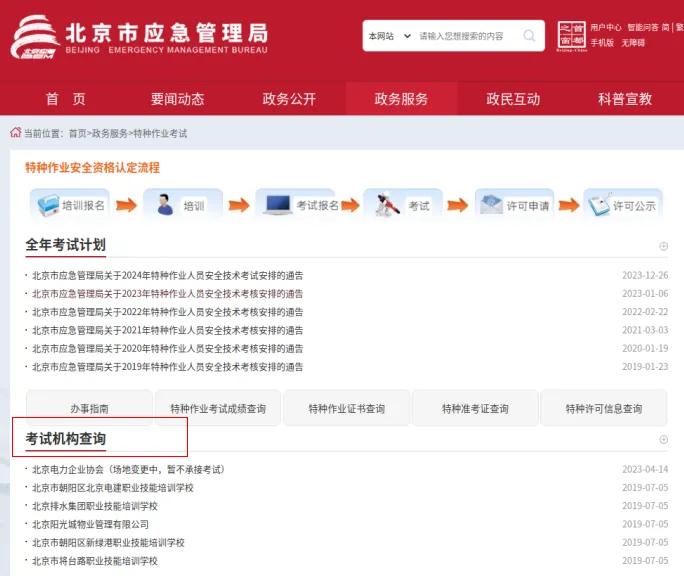This screenshot has height=576, width=684.
Task: Click the 全年考试计划 section heading
Action: (65, 245)
